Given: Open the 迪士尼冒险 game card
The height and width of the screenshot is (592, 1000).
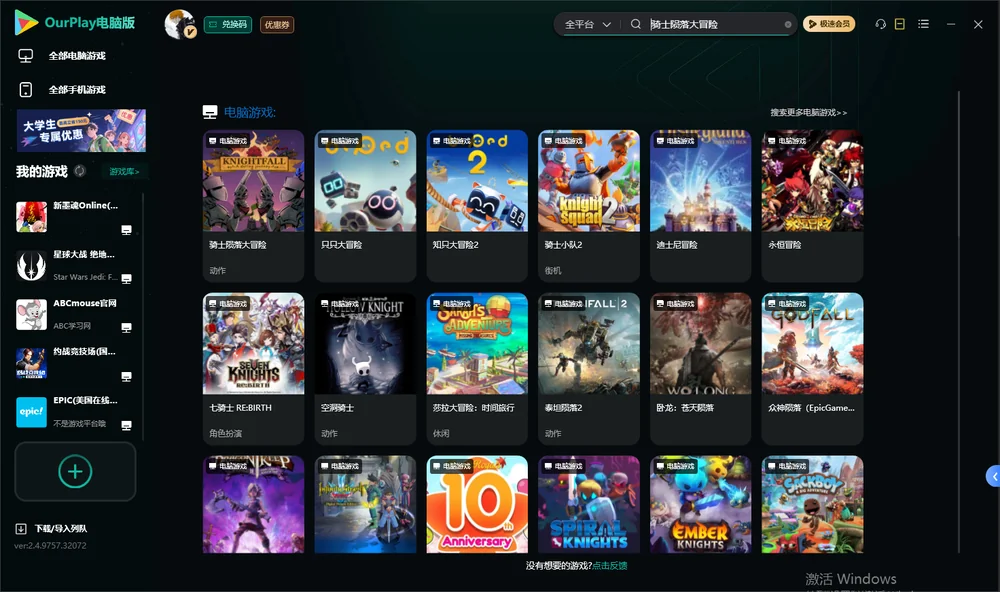Looking at the screenshot, I should [x=701, y=206].
